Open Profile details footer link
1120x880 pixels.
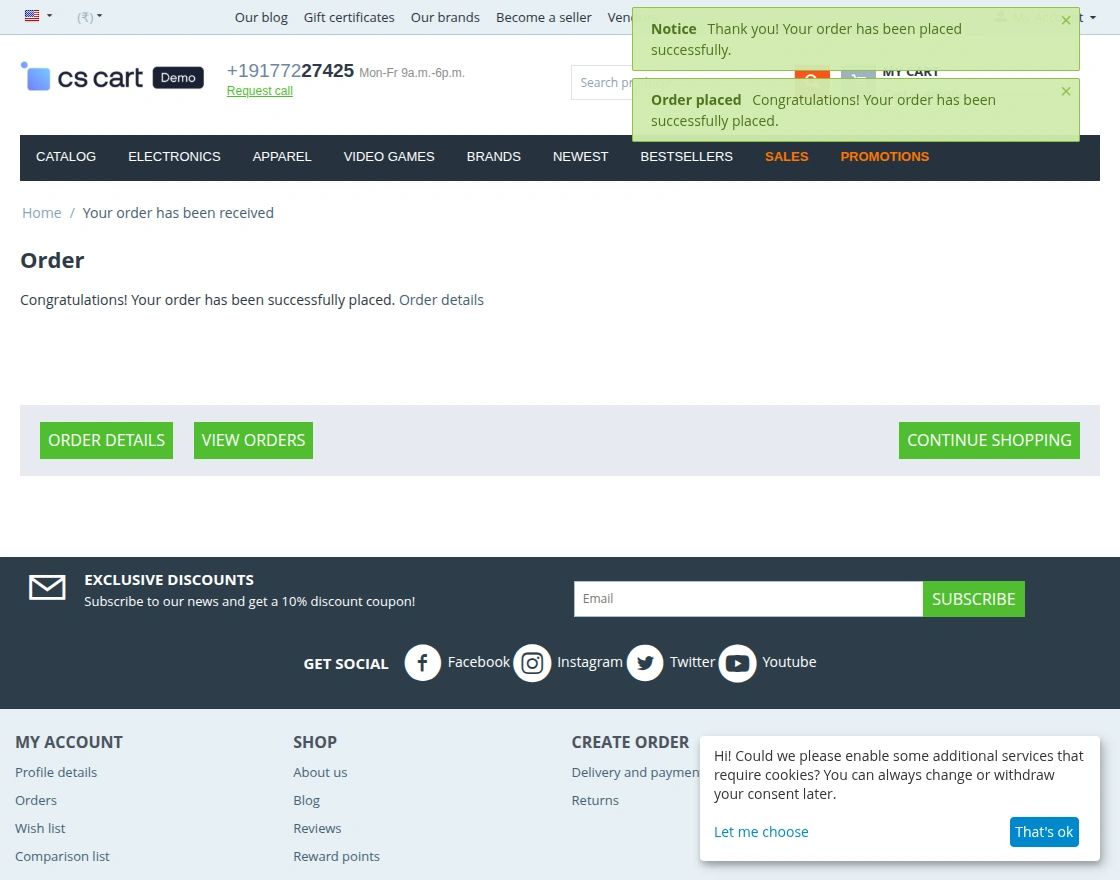[56, 772]
